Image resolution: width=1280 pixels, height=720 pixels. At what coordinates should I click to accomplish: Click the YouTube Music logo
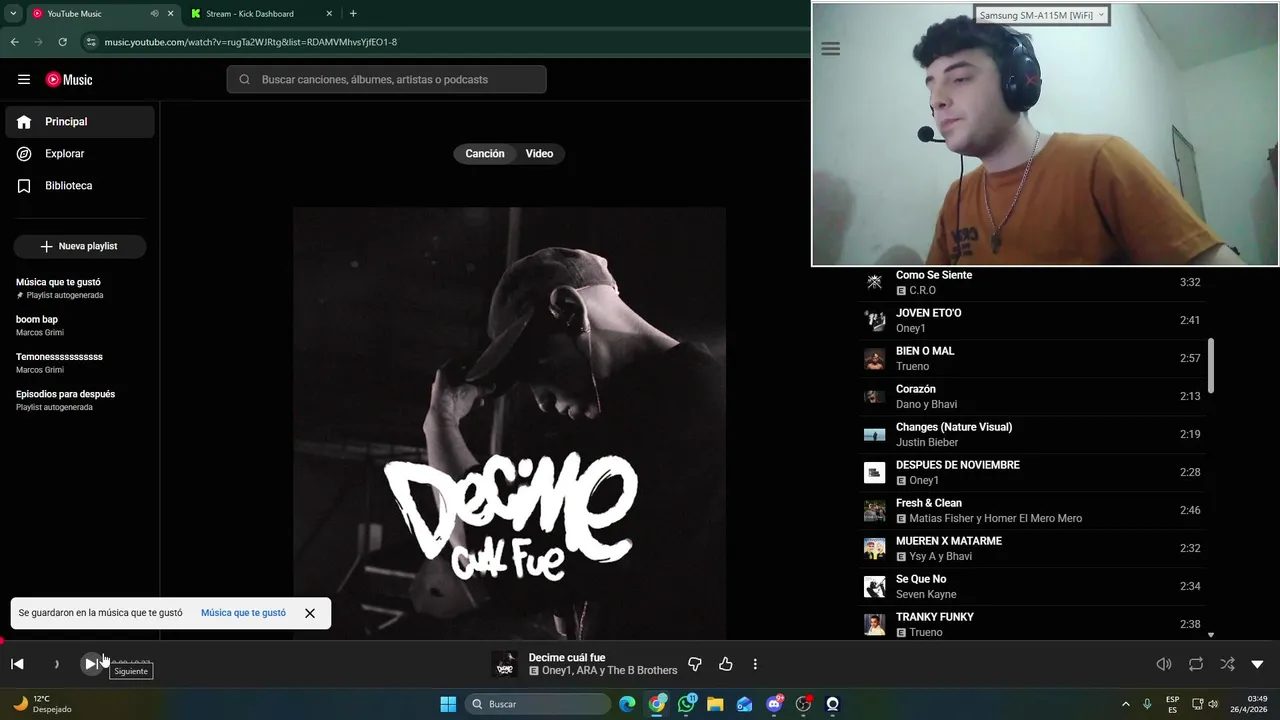[x=69, y=80]
